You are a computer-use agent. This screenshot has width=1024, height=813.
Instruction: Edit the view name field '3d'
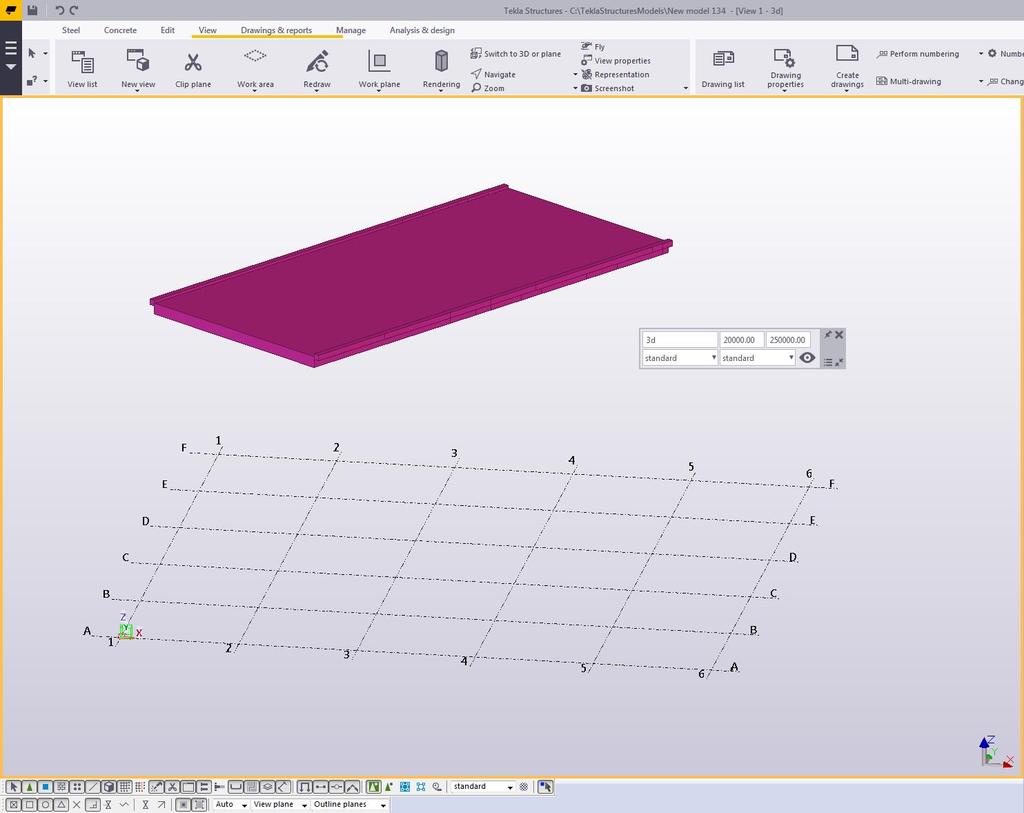(x=680, y=340)
